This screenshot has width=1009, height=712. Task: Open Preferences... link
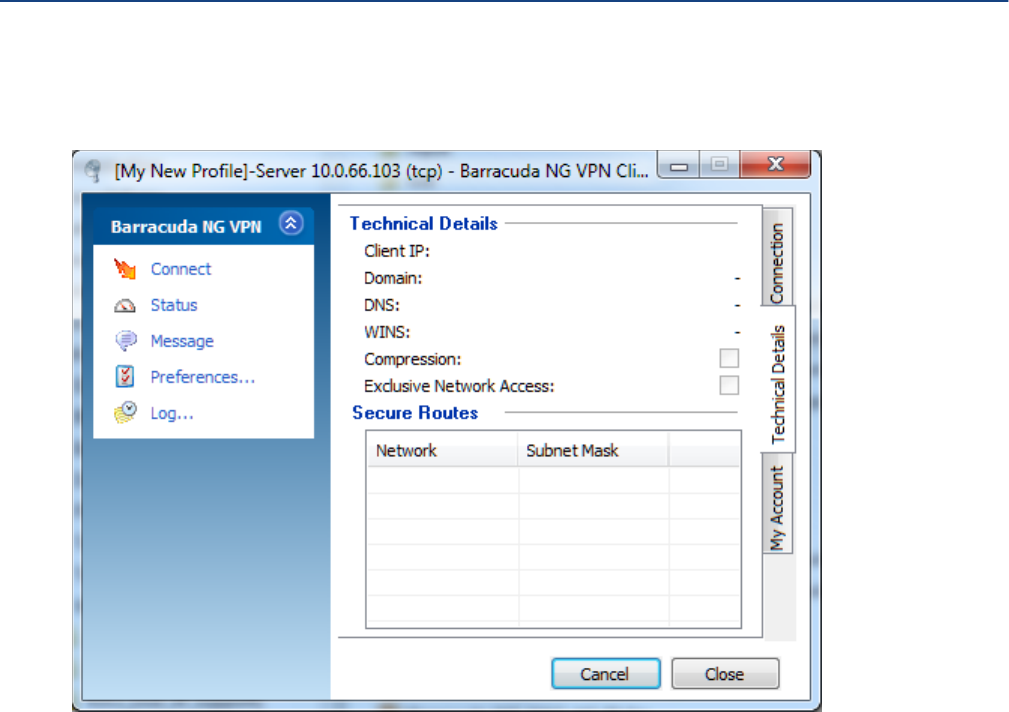pyautogui.click(x=203, y=377)
